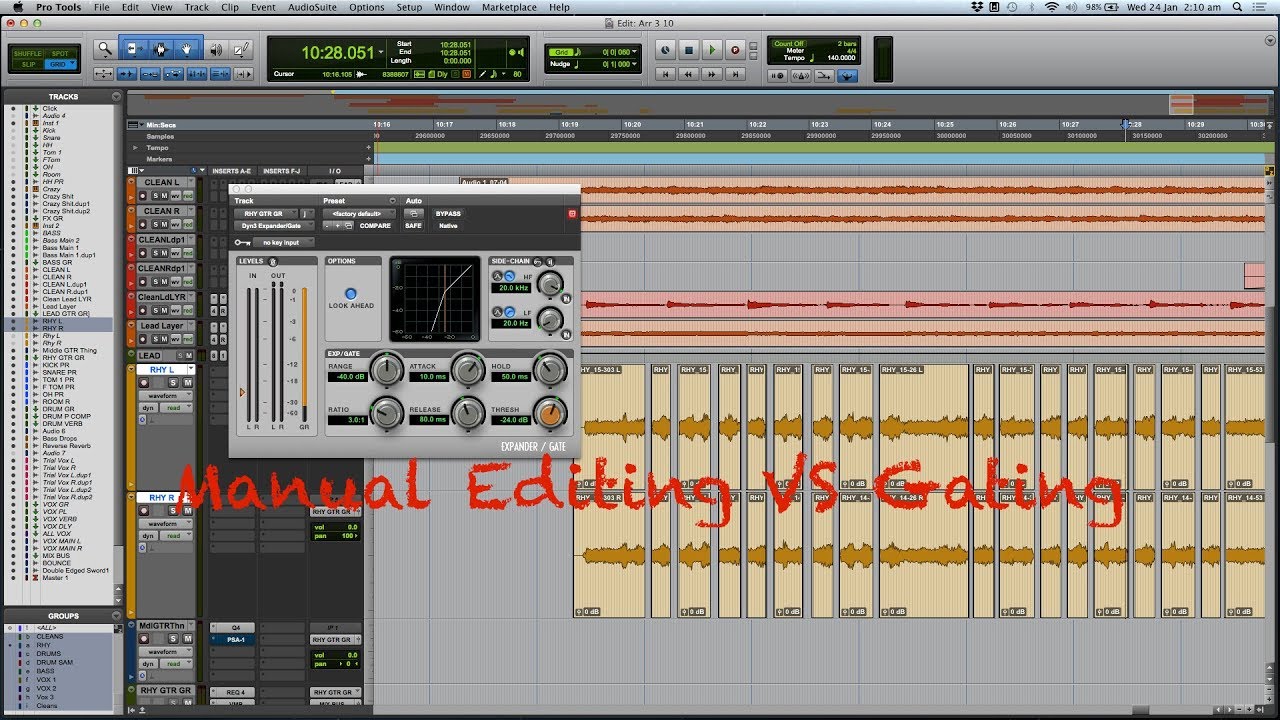This screenshot has width=1280, height=720.
Task: Select the Zoomer tool
Action: pos(105,49)
